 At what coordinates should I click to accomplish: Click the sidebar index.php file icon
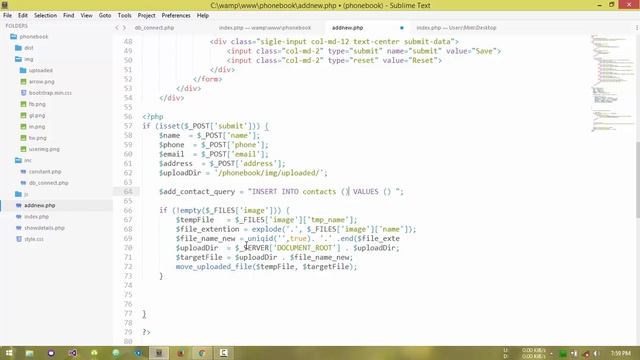pyautogui.click(x=19, y=217)
